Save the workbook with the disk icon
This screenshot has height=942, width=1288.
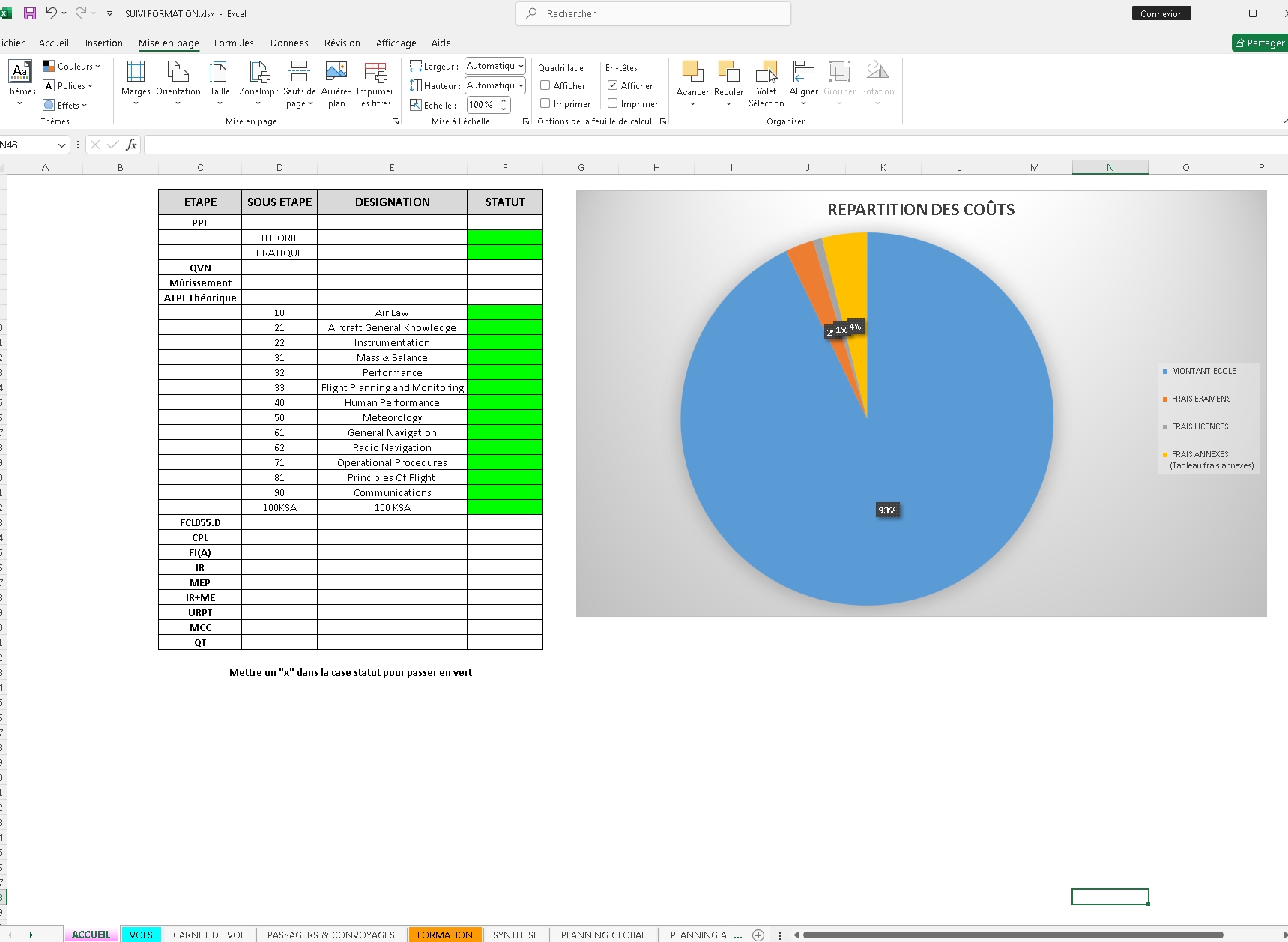click(x=30, y=13)
